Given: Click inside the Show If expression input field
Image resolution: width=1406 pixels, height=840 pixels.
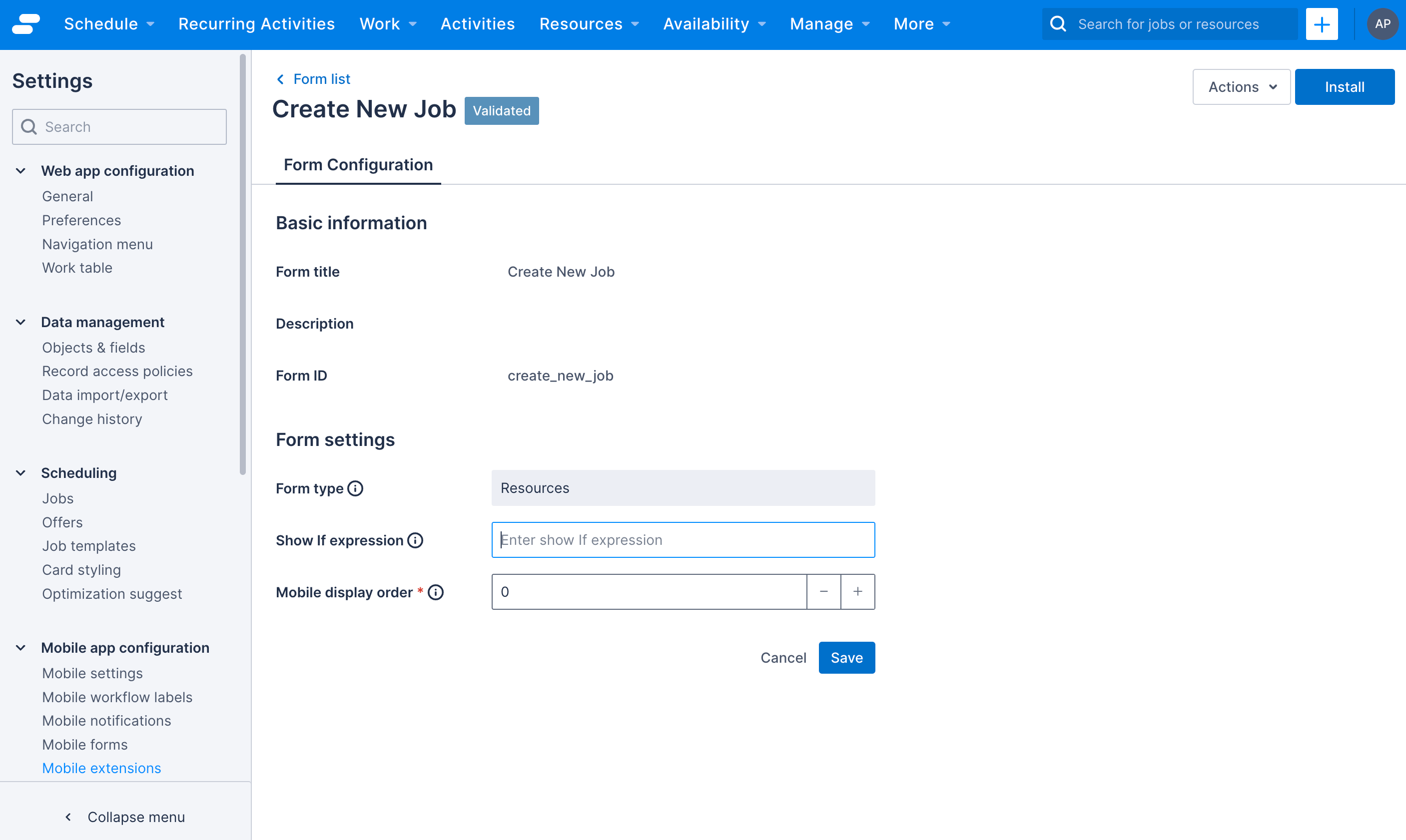Looking at the screenshot, I should (683, 539).
